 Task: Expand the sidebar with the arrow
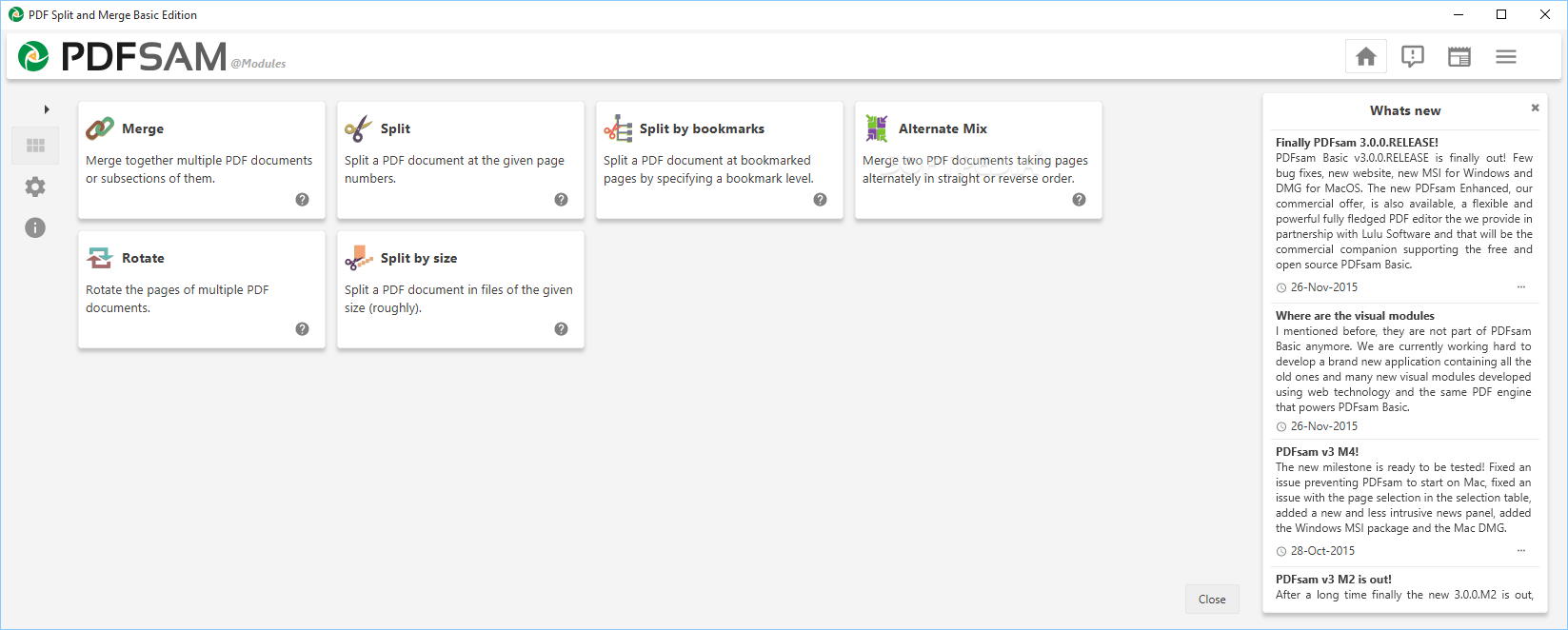(47, 109)
